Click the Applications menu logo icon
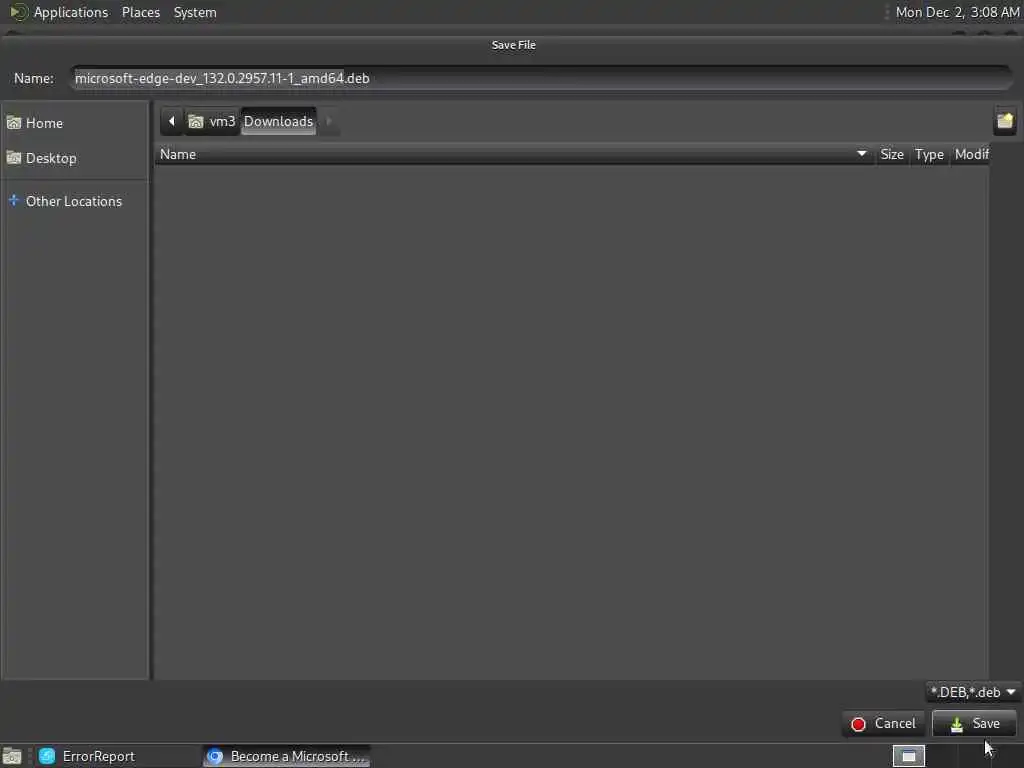This screenshot has width=1024, height=768. (x=18, y=12)
